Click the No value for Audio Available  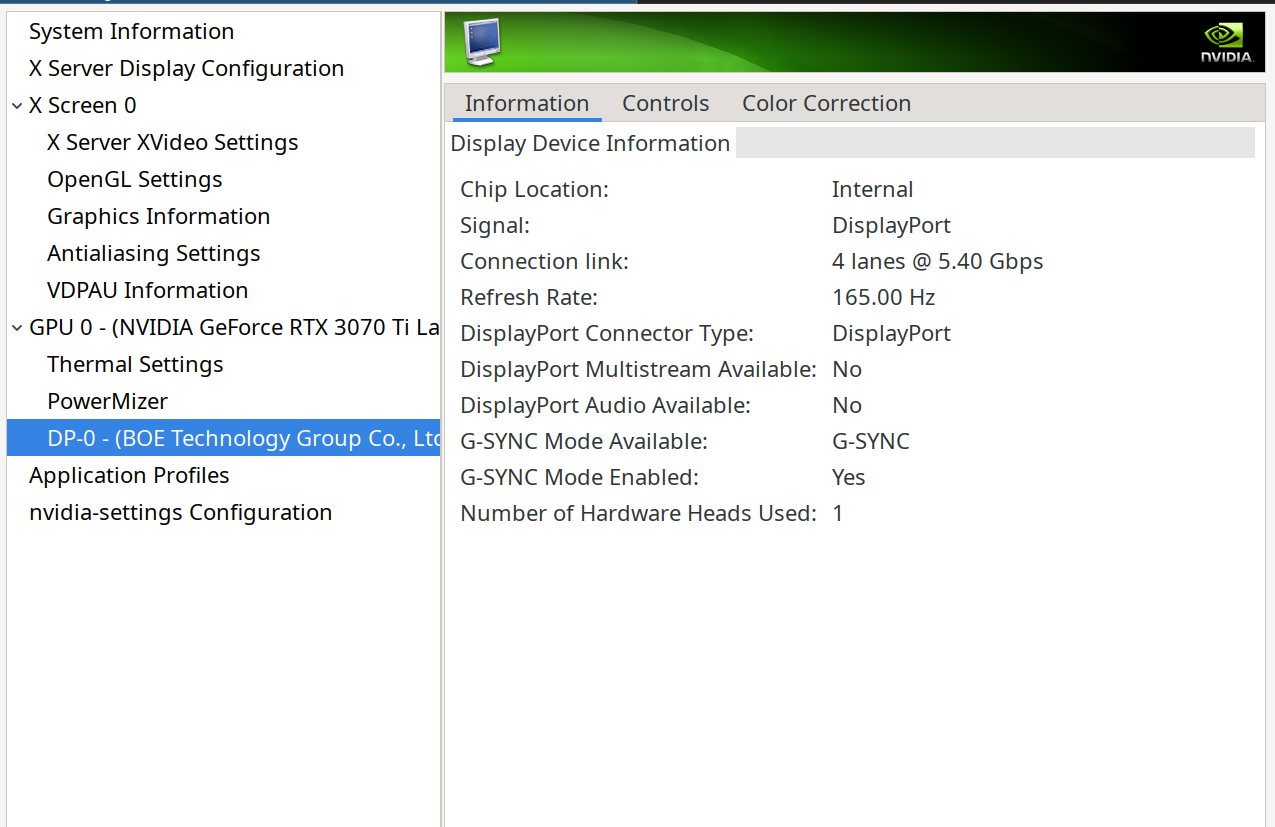[x=846, y=405]
